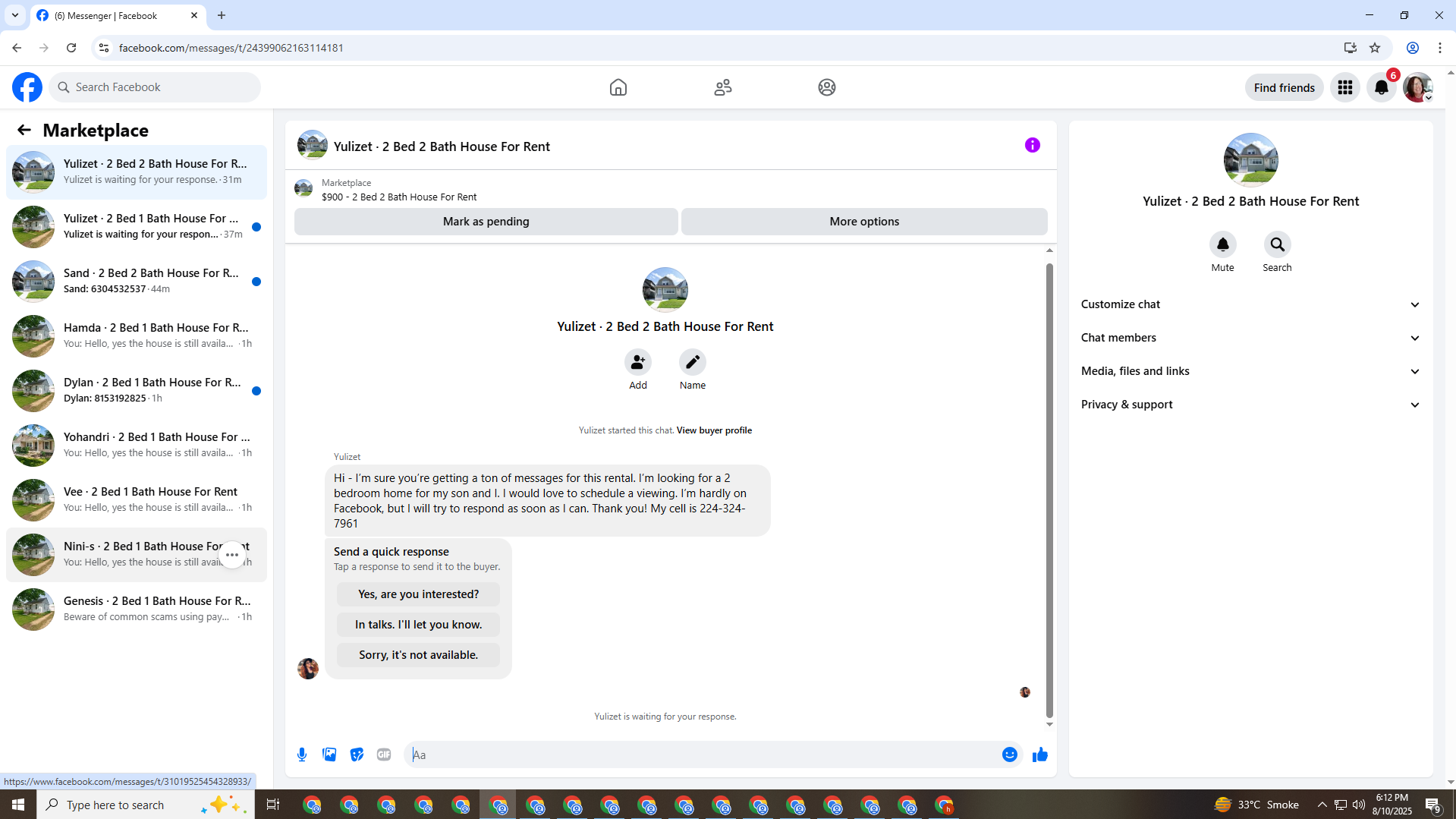Bookmark this page star icon

(1375, 48)
